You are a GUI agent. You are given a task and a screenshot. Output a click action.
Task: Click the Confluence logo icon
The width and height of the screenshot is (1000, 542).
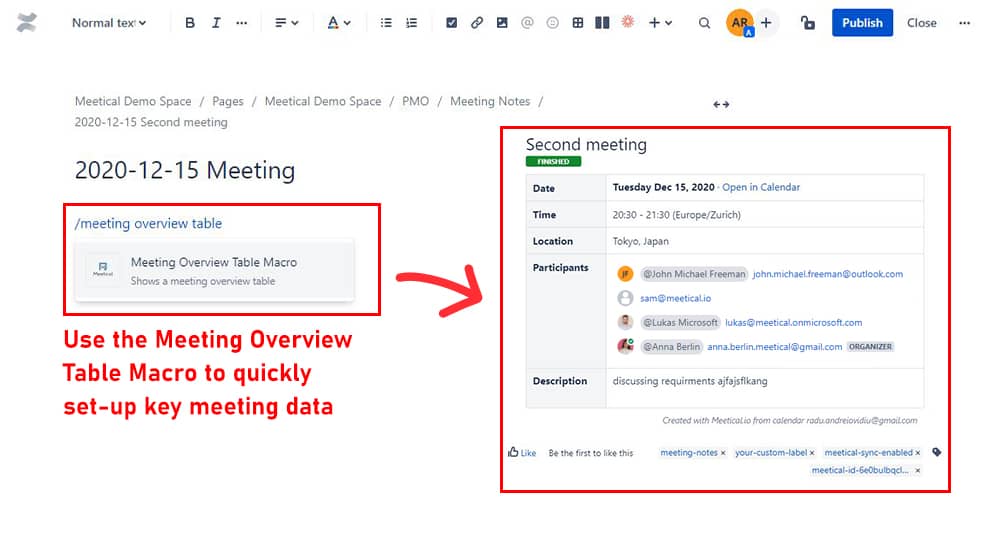pos(27,23)
